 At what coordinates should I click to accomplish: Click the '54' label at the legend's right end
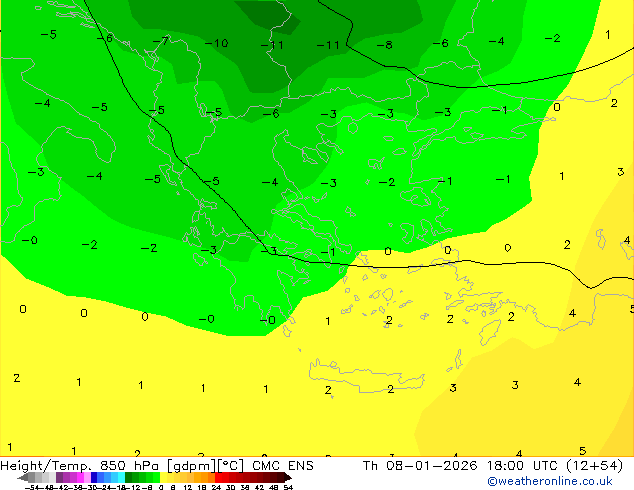[x=288, y=488]
